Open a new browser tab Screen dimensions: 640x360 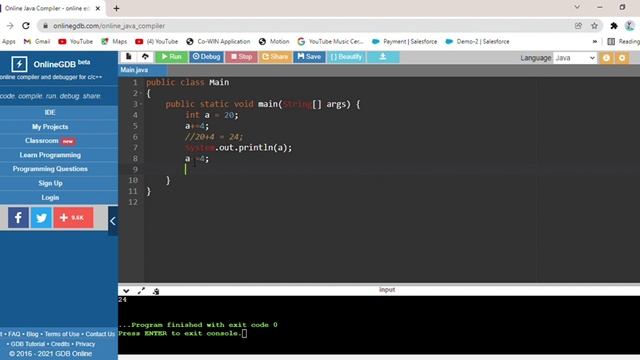(x=116, y=8)
